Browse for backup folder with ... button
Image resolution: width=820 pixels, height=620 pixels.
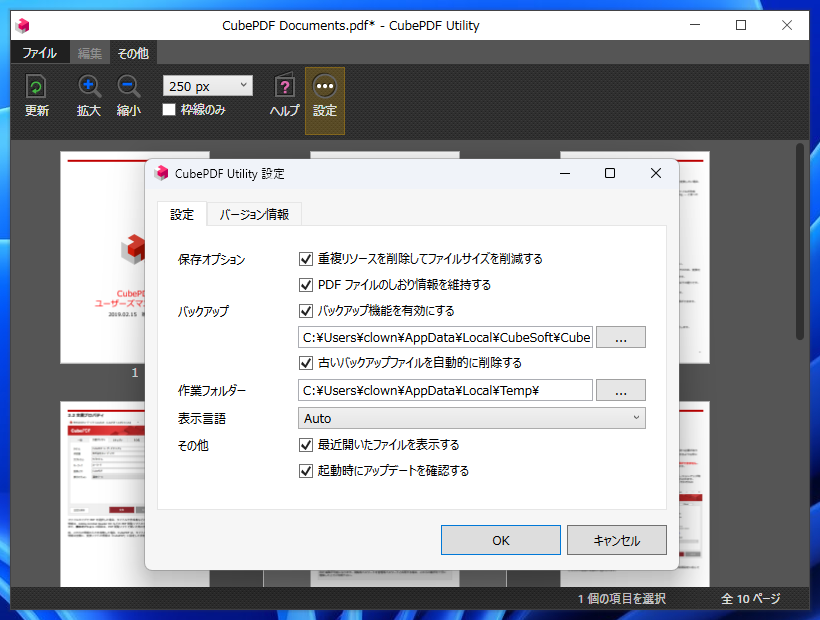click(621, 337)
